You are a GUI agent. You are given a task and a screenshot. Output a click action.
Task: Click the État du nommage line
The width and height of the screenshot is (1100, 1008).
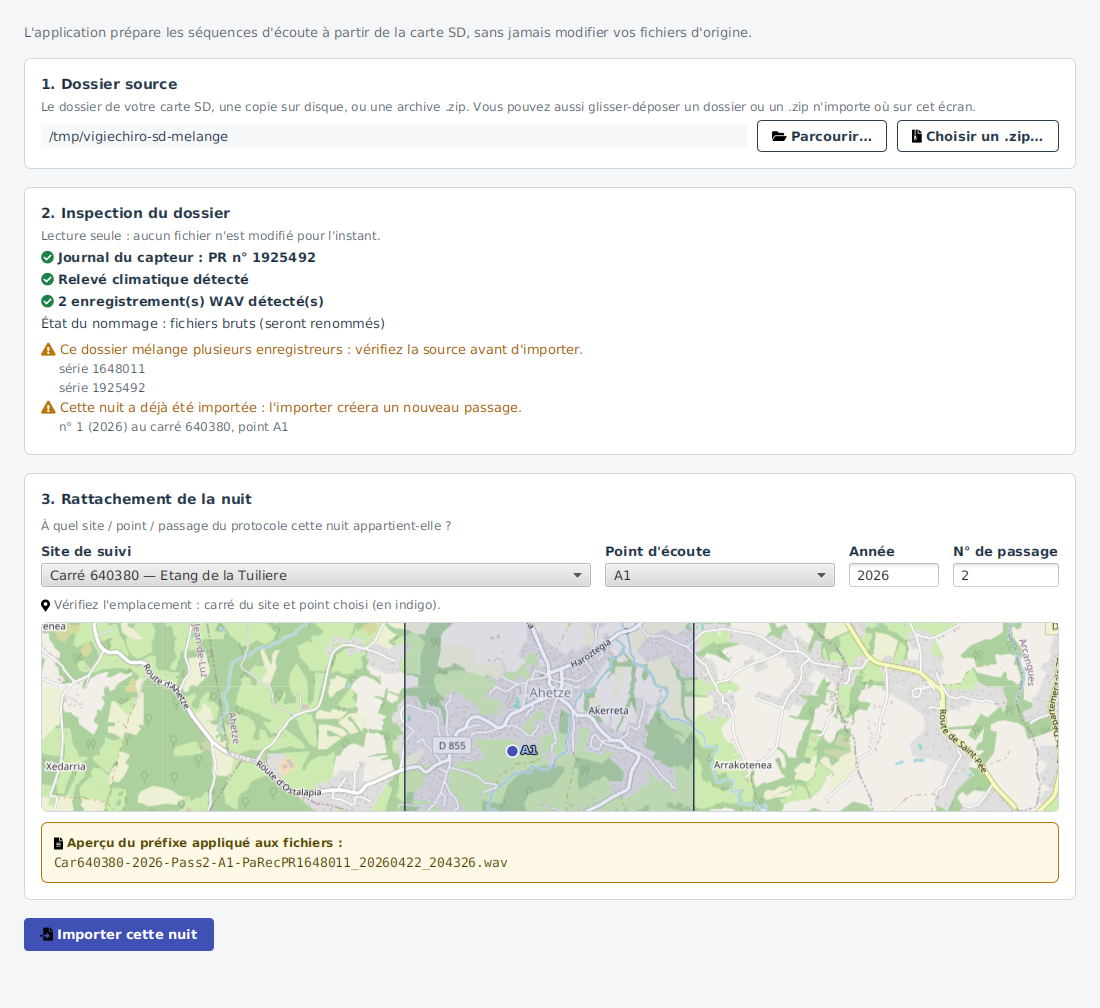pyautogui.click(x=213, y=323)
